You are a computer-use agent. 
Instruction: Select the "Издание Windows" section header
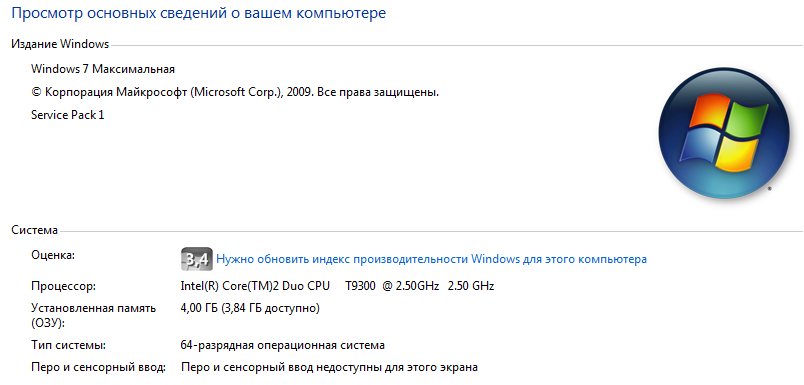60,44
